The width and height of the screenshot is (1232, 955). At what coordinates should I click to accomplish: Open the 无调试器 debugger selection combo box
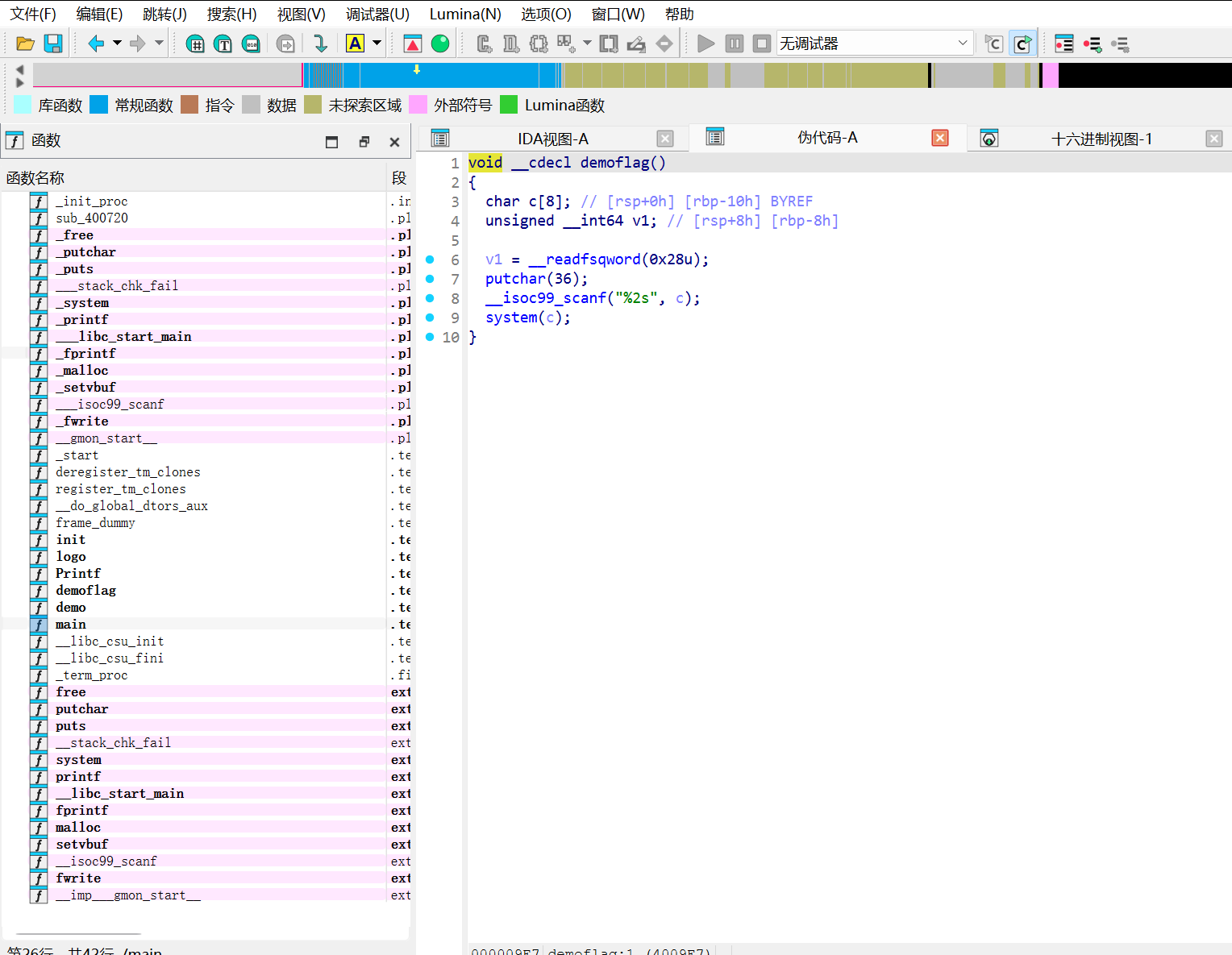tap(875, 44)
